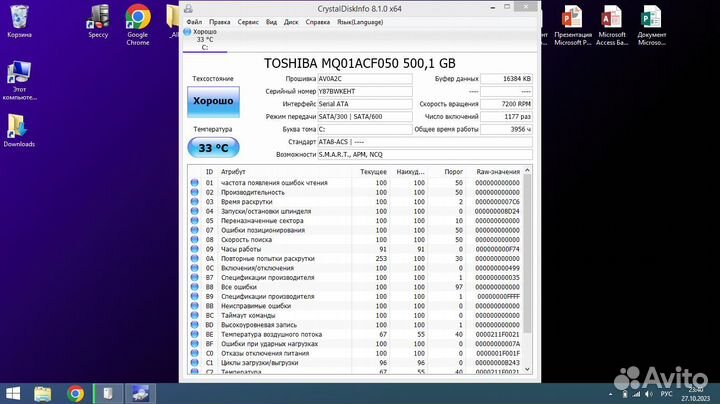
Task: Click the Raw-значения column header
Action: [498, 172]
